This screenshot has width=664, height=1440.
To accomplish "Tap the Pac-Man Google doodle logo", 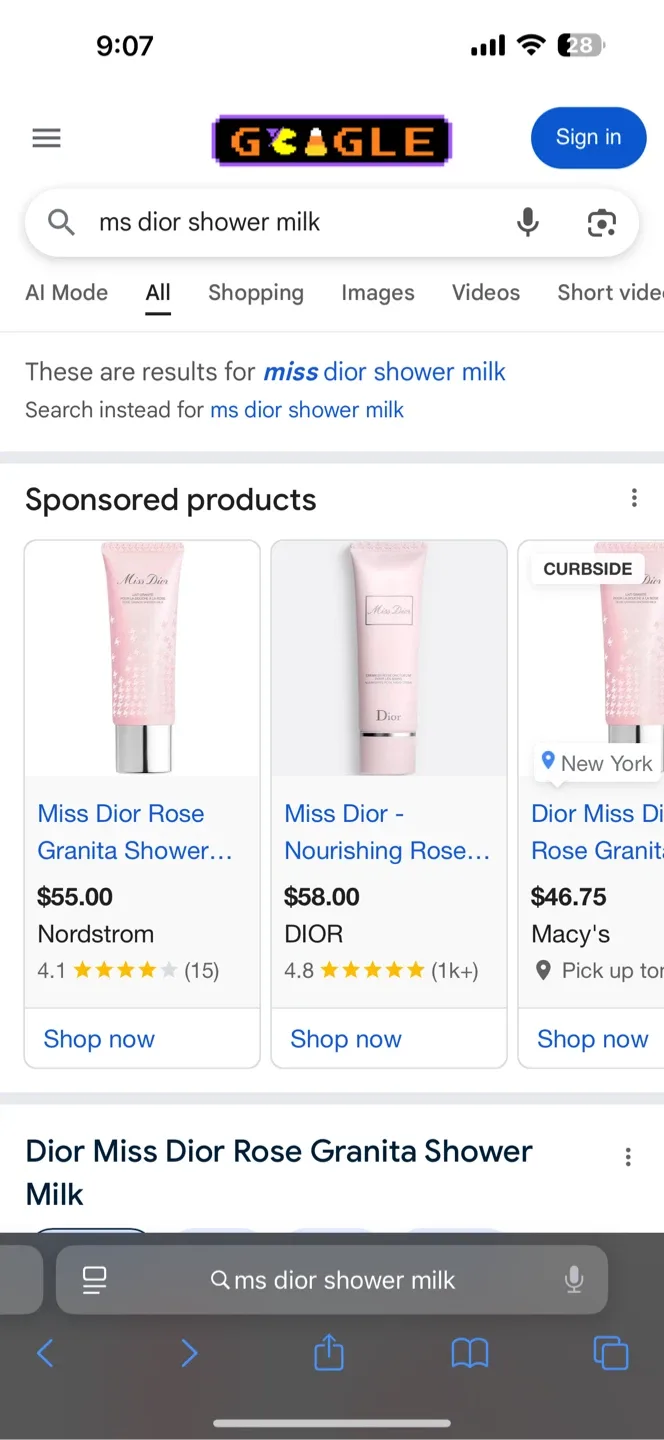I will [332, 138].
